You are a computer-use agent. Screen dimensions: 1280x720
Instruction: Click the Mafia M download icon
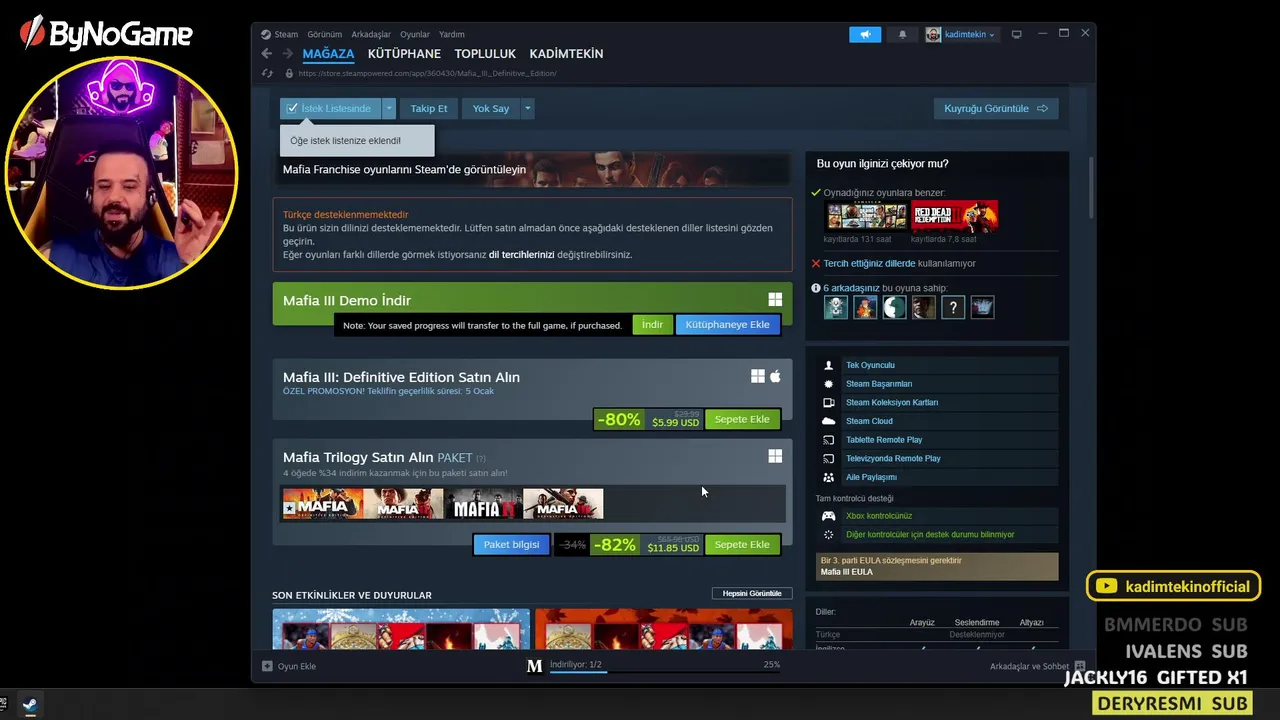[x=535, y=666]
